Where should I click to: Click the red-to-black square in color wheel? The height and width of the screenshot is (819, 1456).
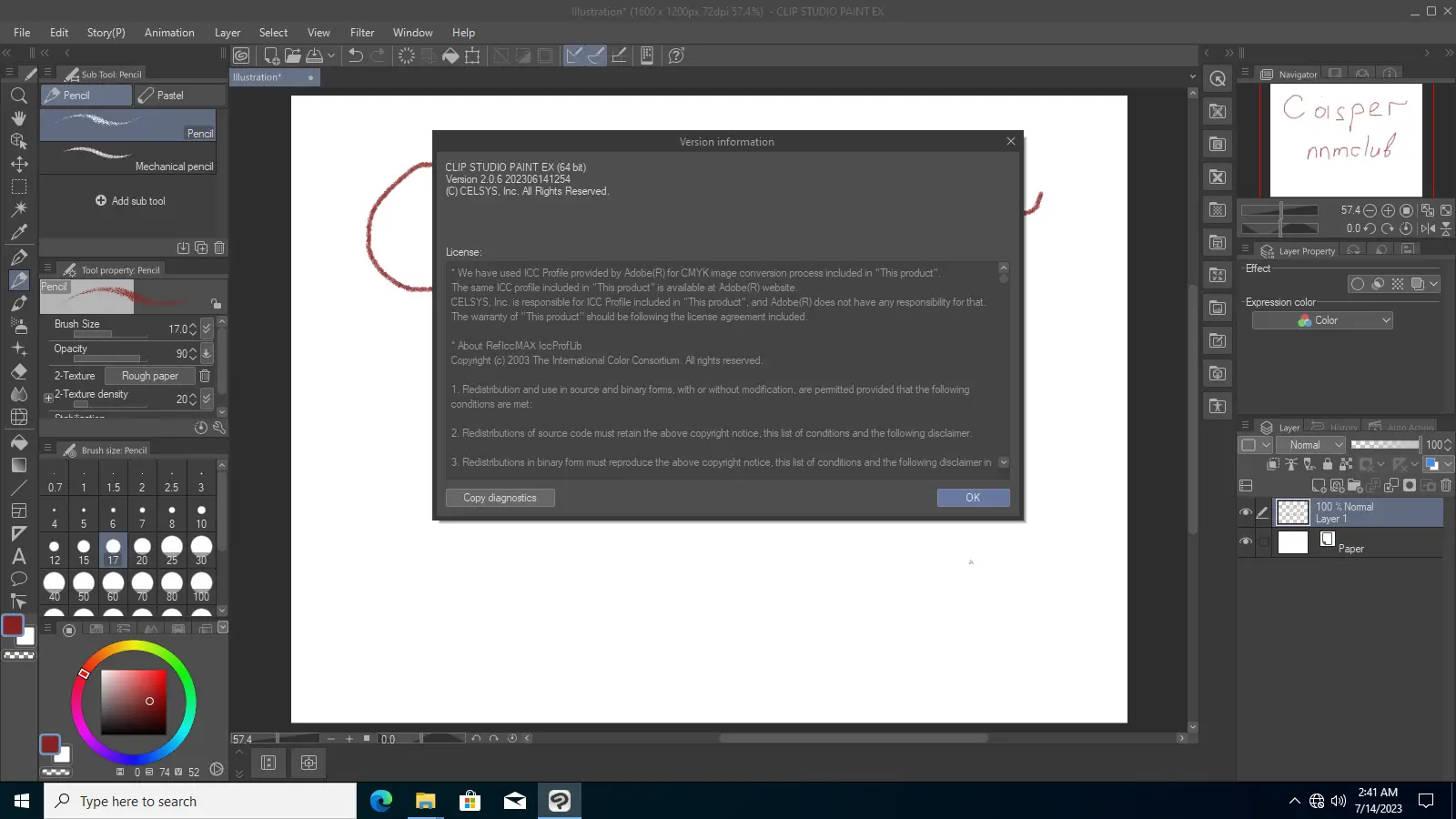[x=134, y=702]
